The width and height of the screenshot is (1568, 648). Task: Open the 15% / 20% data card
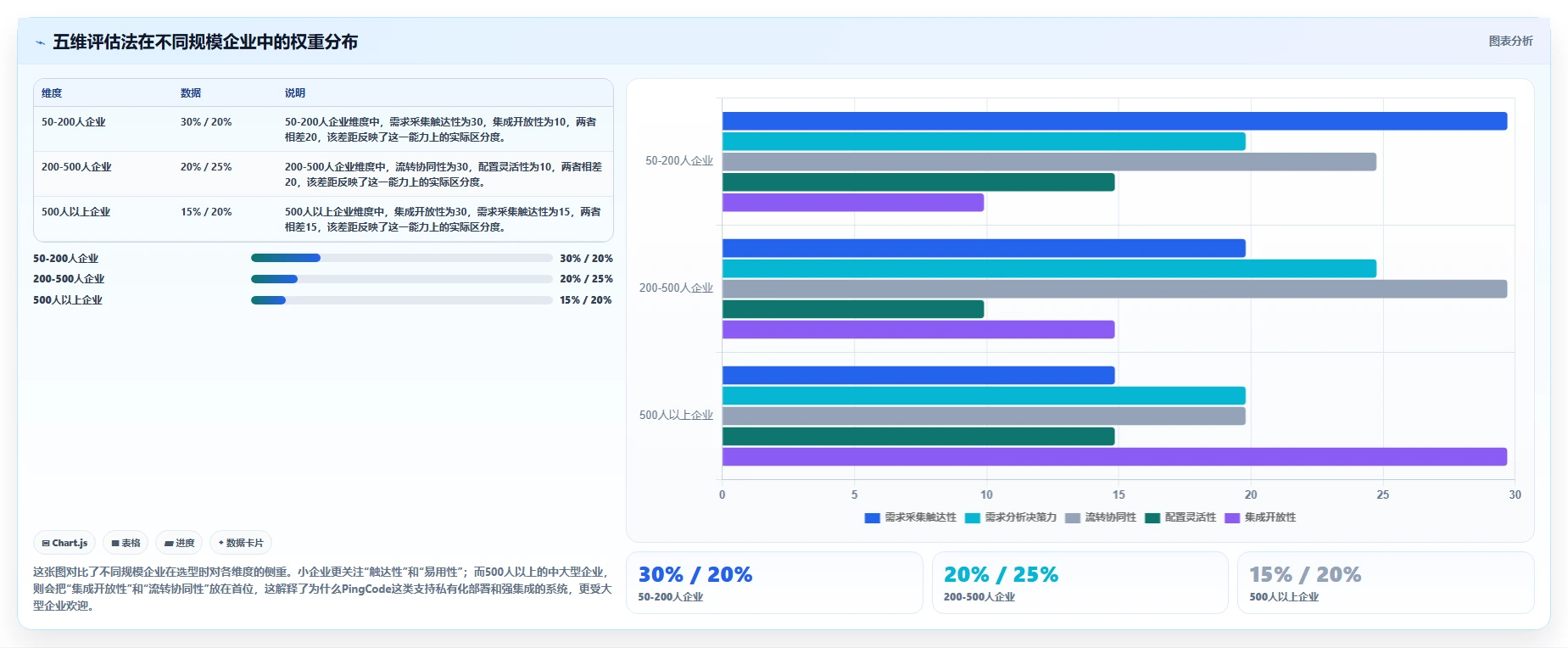1386,583
